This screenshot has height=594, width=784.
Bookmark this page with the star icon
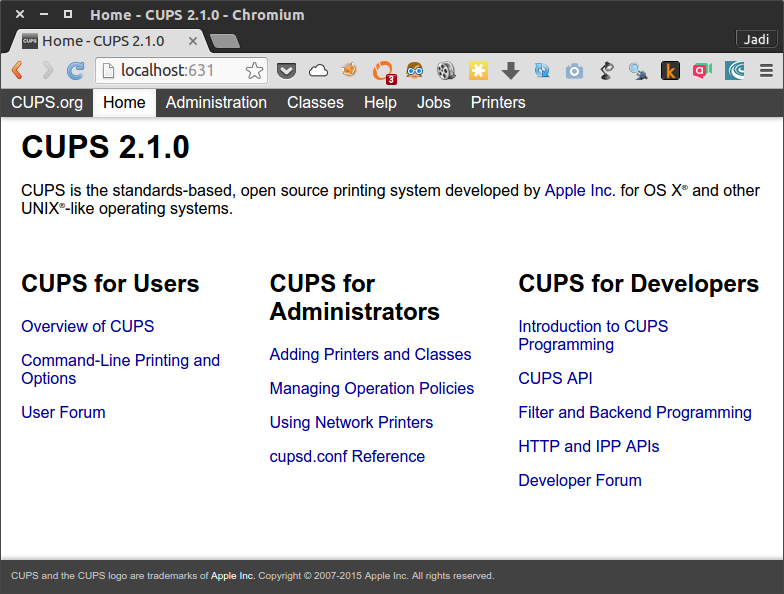255,71
